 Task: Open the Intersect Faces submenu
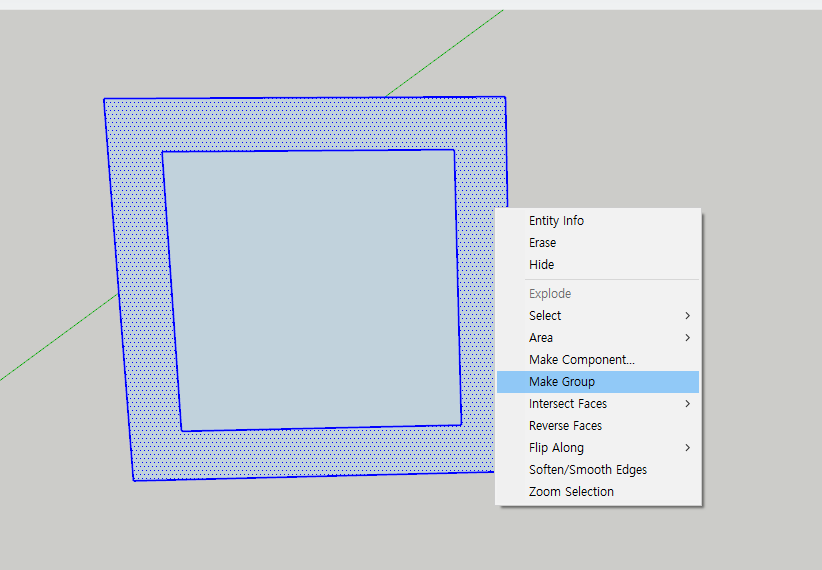[598, 404]
